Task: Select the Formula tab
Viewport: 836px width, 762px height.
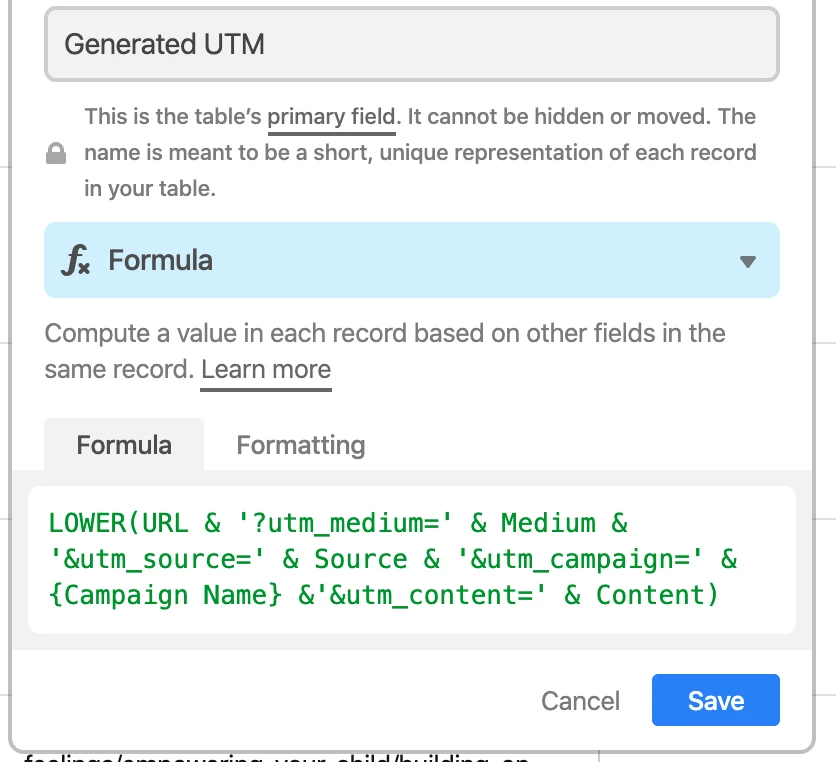Action: click(124, 445)
